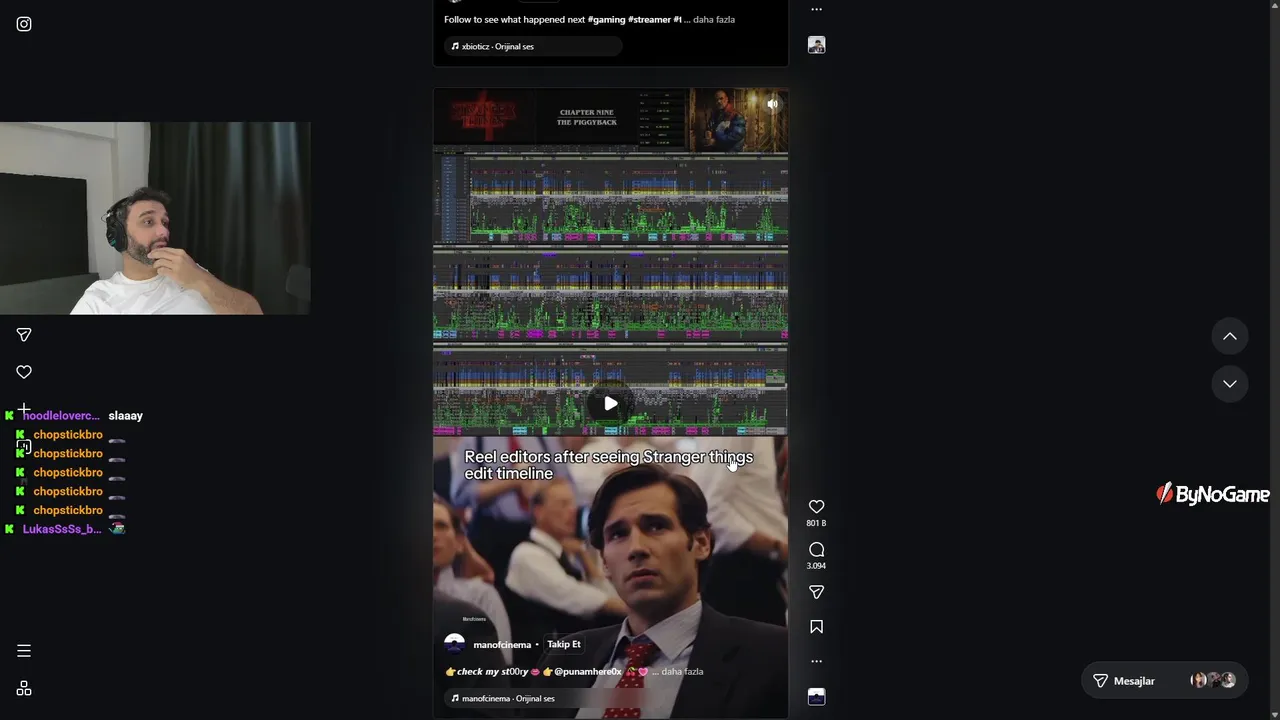The width and height of the screenshot is (1280, 720).
Task: Open comments on the manofcinema reel
Action: (x=816, y=550)
